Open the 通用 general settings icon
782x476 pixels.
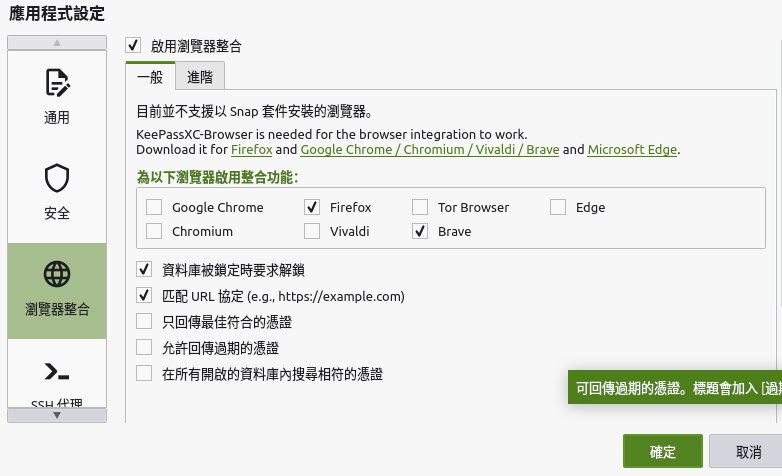click(x=57, y=84)
